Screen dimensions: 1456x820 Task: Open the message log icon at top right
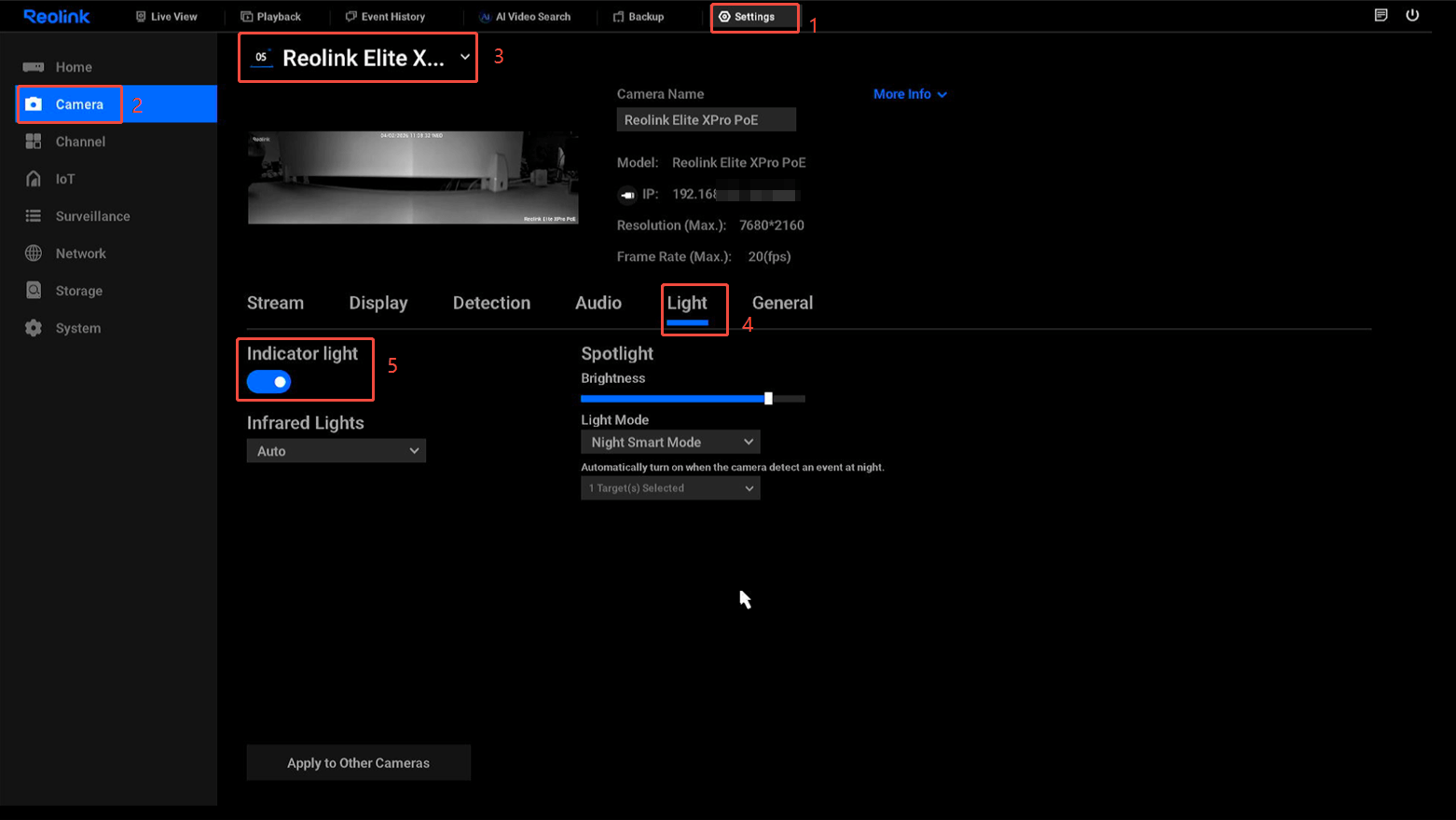tap(1380, 15)
